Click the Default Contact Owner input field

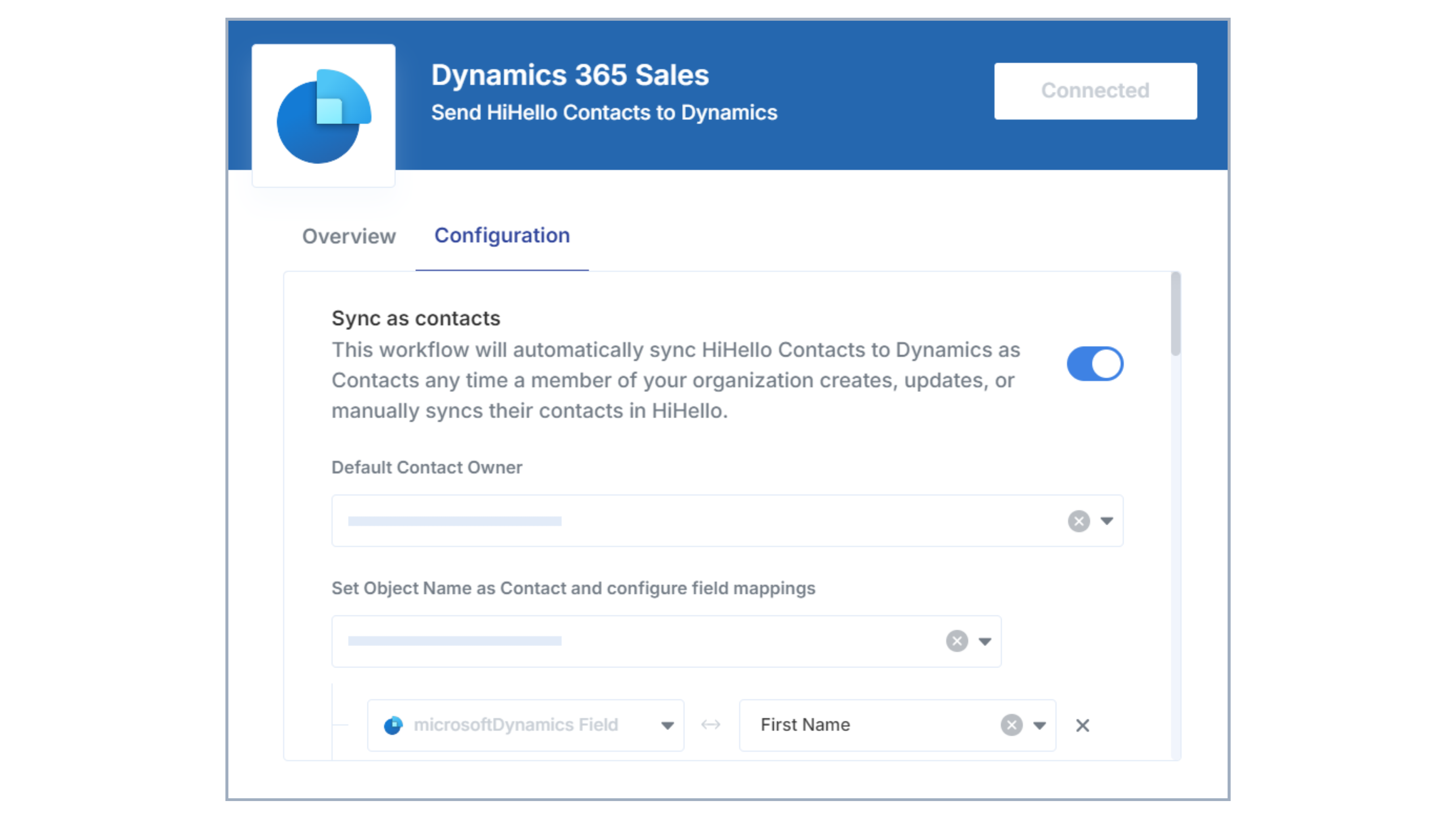click(x=727, y=520)
